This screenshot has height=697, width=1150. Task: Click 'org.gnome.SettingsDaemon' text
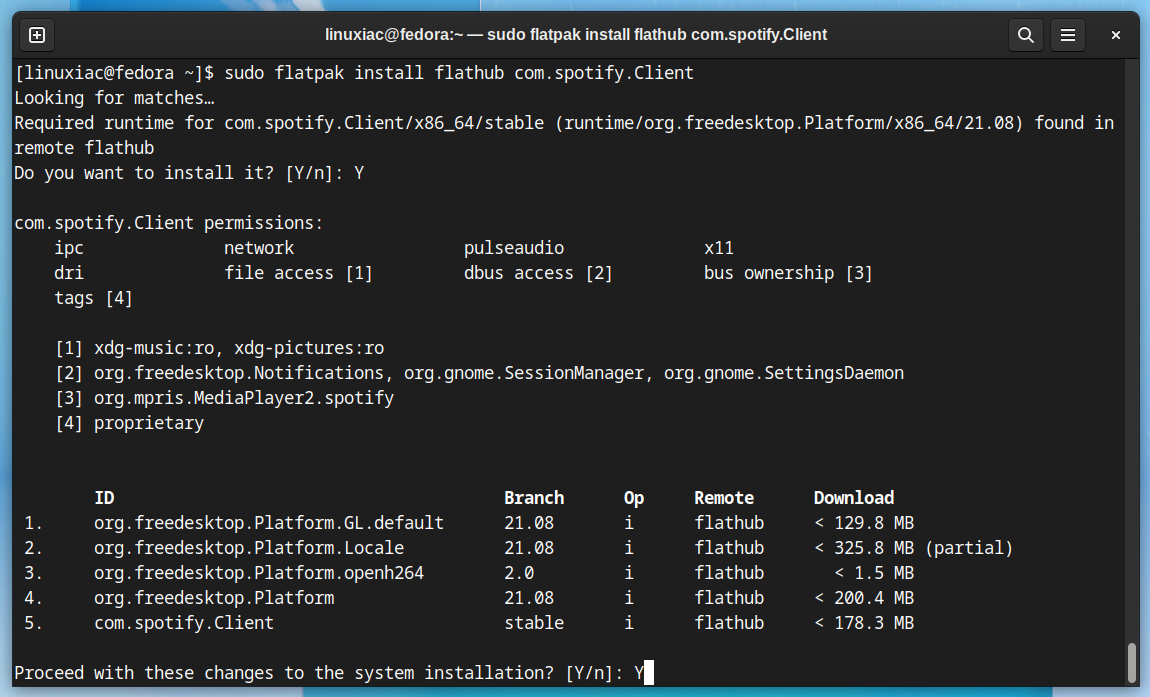point(784,373)
